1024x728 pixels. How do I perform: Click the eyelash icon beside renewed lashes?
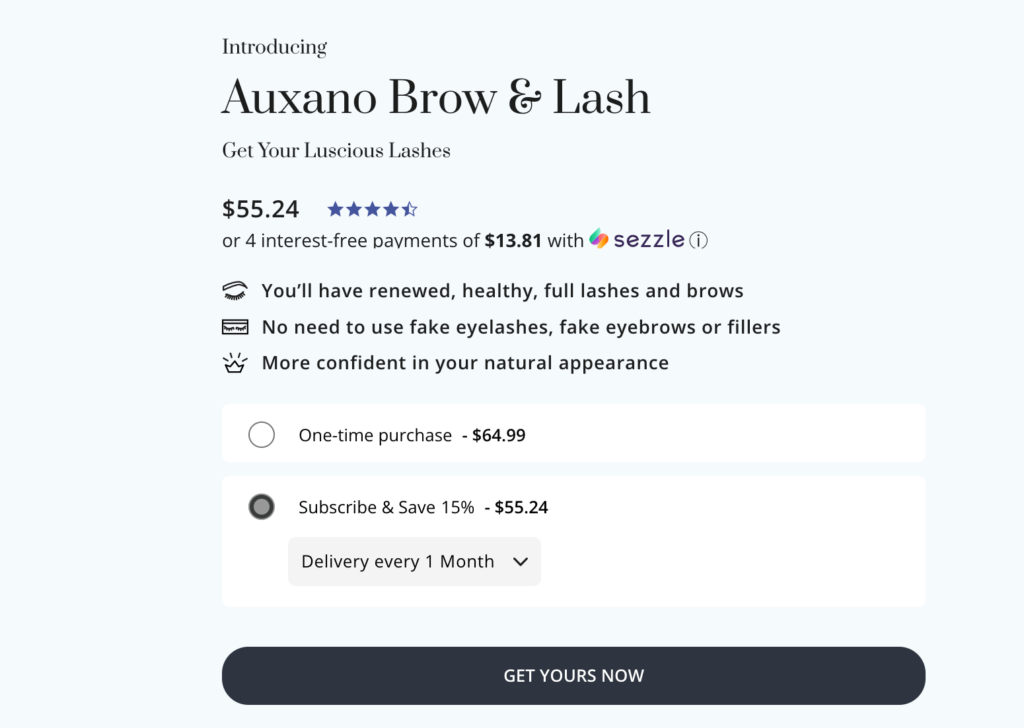pos(235,291)
